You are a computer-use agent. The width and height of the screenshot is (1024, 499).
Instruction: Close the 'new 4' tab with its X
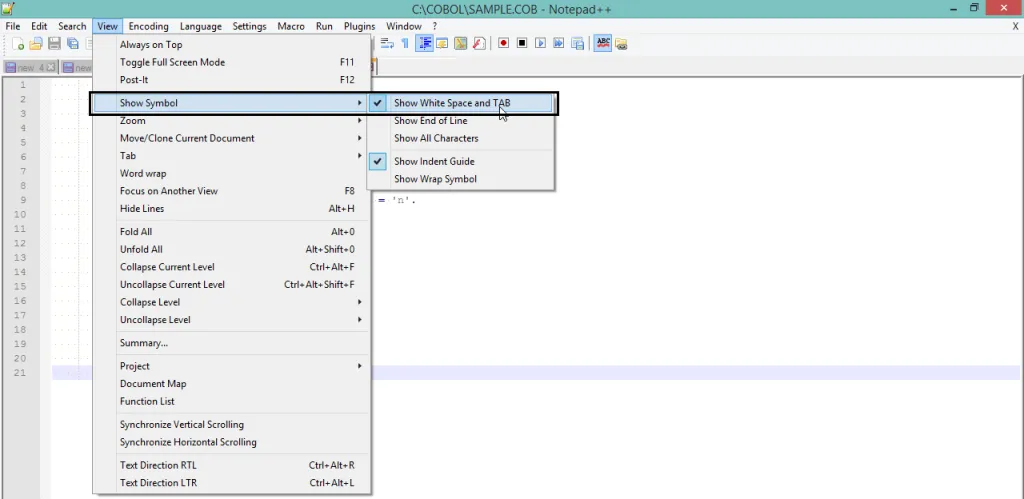(x=51, y=67)
